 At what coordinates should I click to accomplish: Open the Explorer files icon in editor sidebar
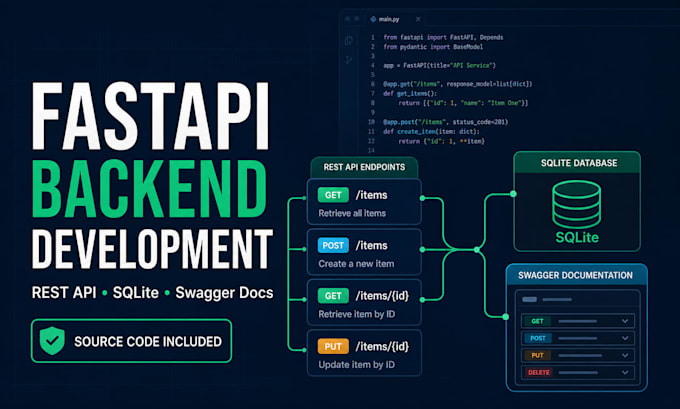coord(349,40)
